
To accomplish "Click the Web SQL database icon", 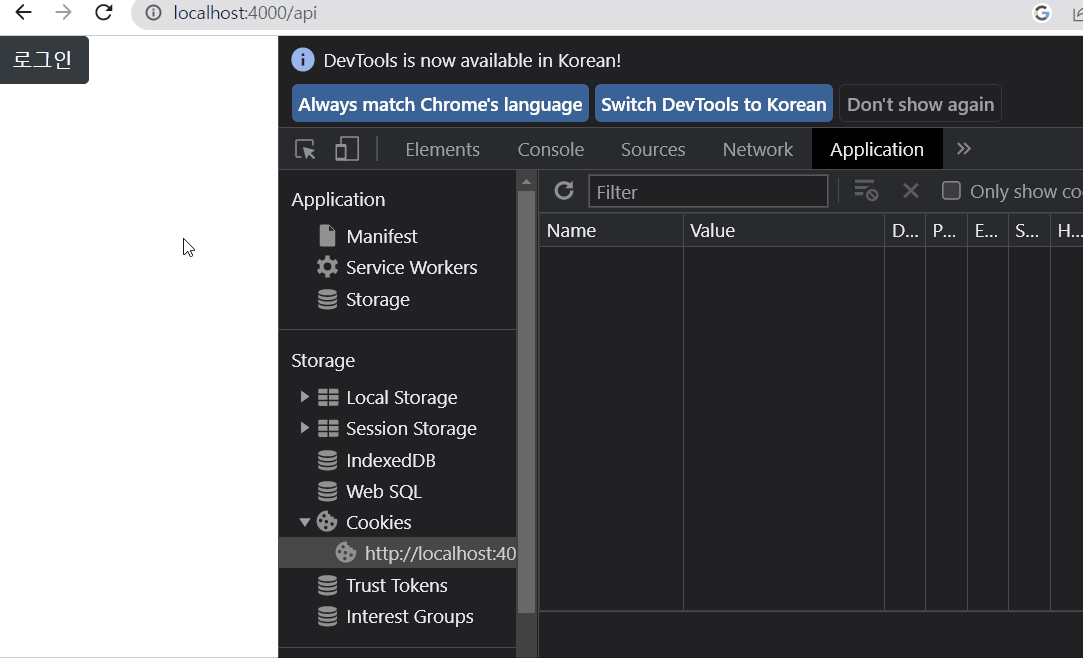I will [x=327, y=491].
